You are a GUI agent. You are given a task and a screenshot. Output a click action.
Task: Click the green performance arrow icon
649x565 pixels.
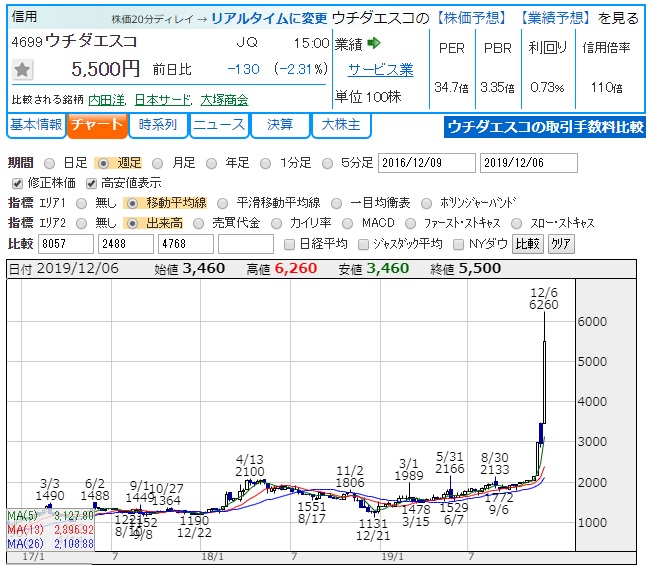tap(374, 43)
